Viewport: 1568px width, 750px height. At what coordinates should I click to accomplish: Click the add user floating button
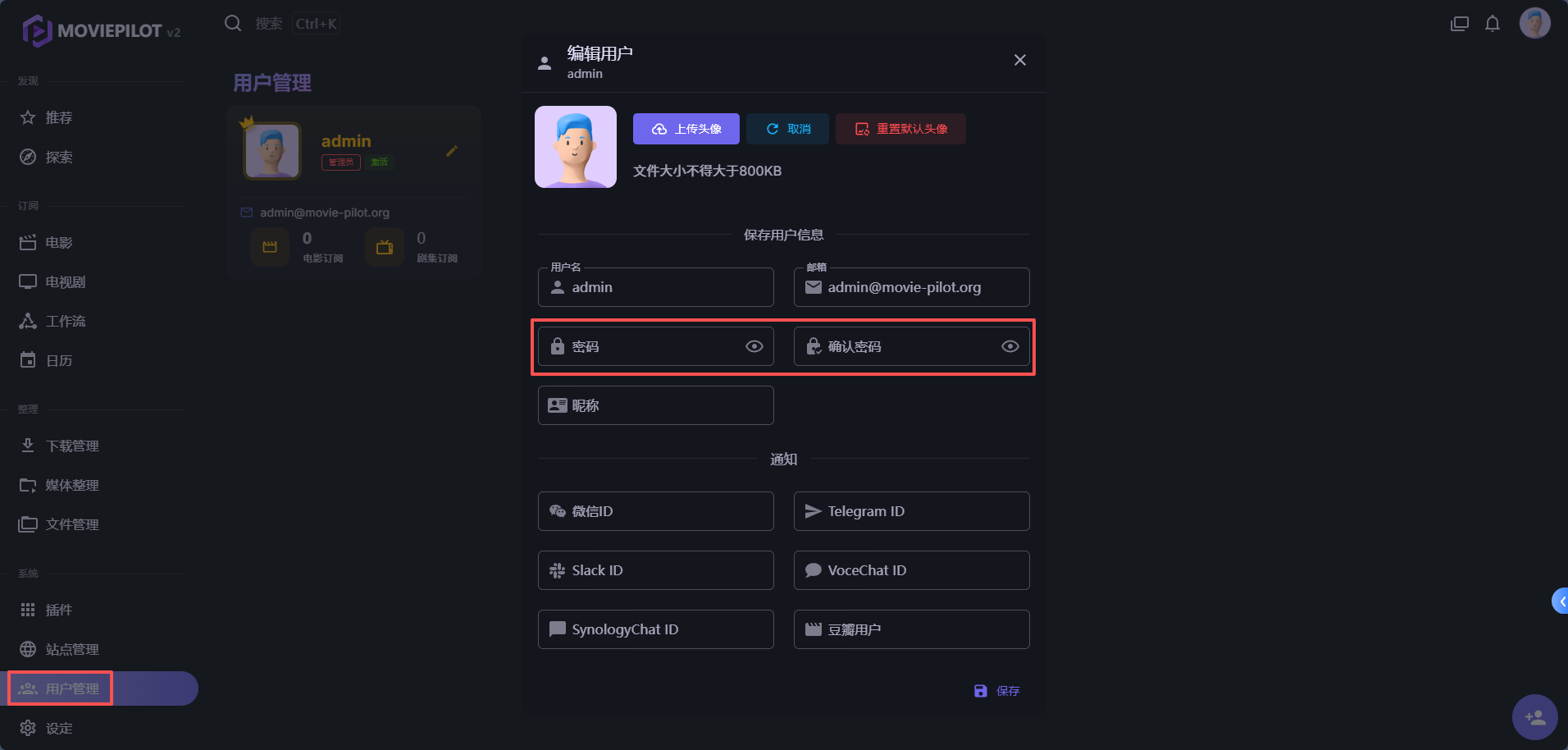tap(1534, 717)
